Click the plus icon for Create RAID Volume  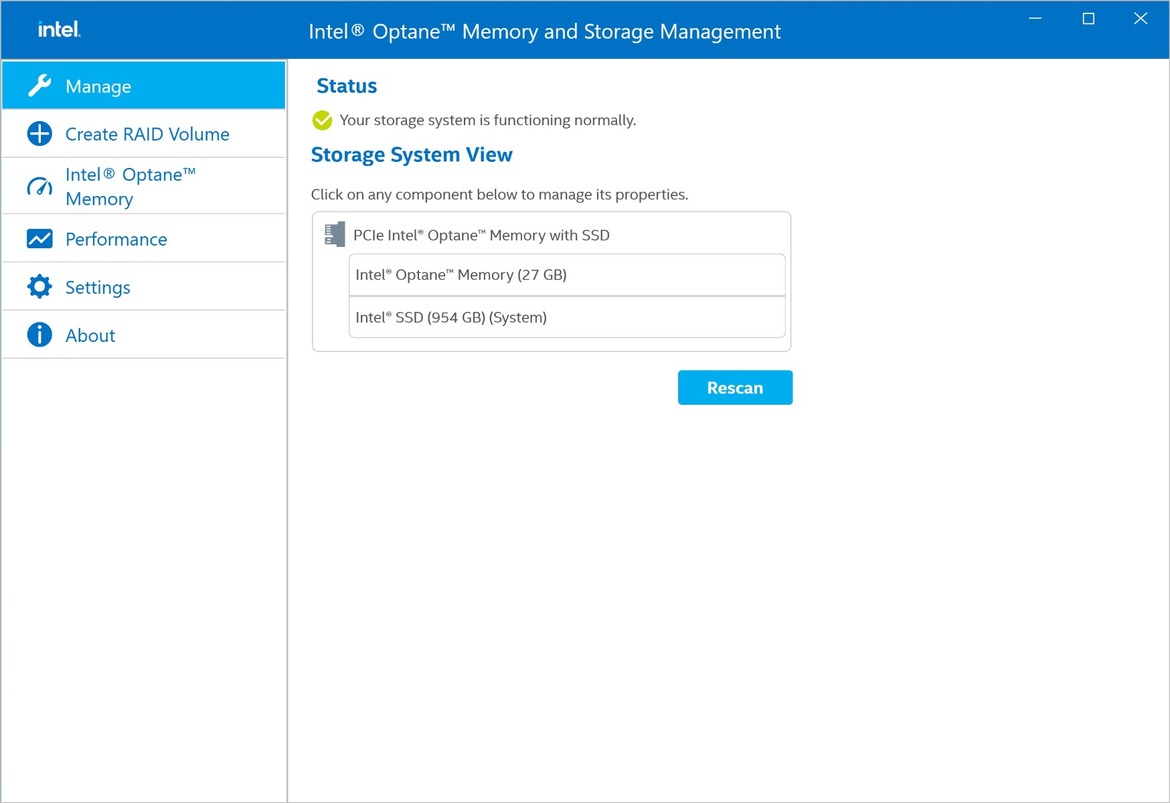click(40, 134)
